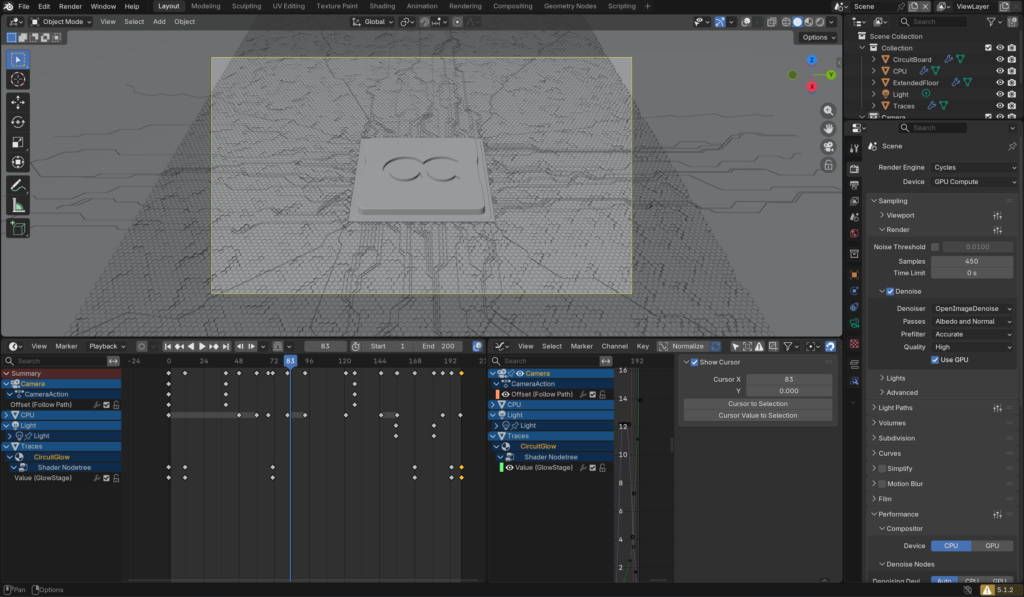1024x597 pixels.
Task: Open the timeline Playback menu
Action: click(x=107, y=346)
